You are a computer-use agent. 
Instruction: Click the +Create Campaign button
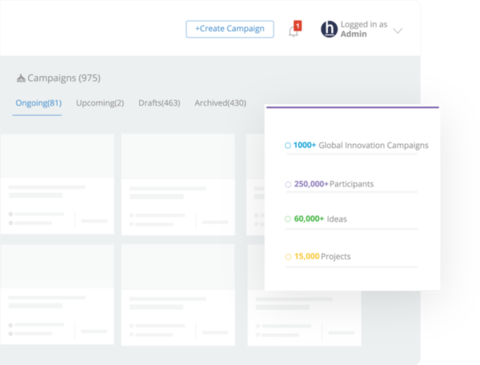(x=230, y=29)
